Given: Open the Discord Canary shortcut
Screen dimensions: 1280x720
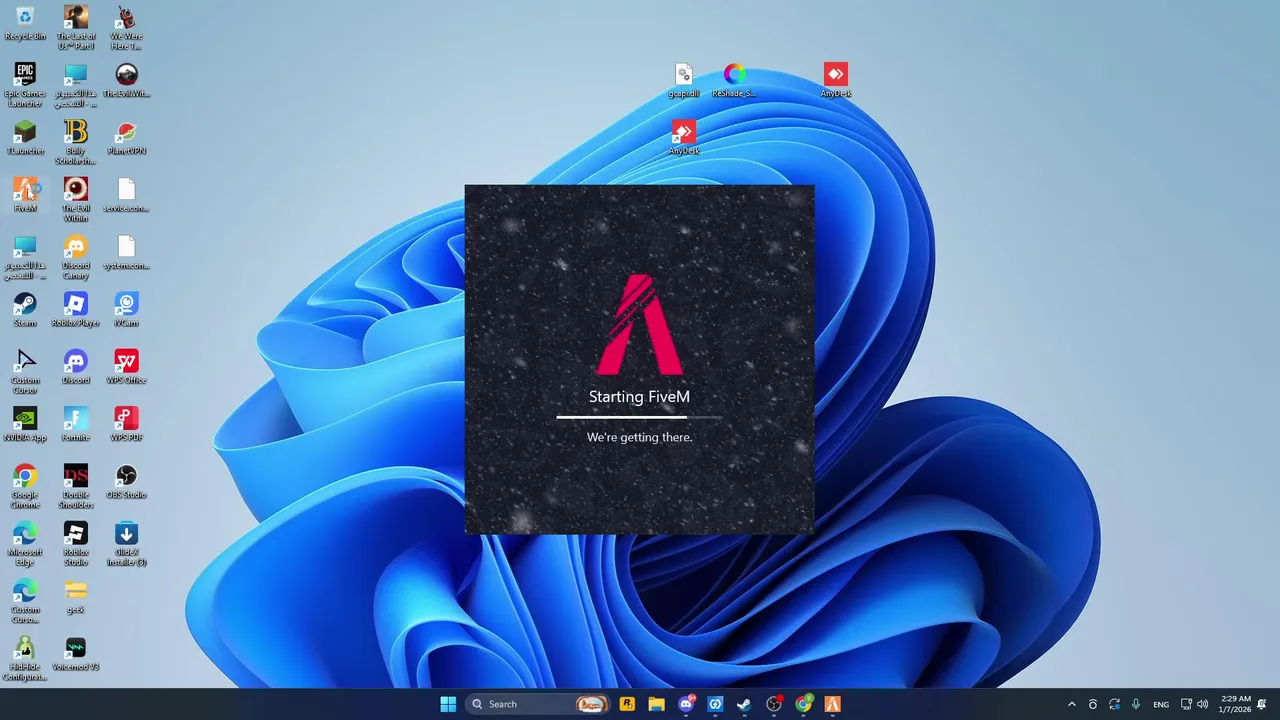Looking at the screenshot, I should tap(76, 257).
